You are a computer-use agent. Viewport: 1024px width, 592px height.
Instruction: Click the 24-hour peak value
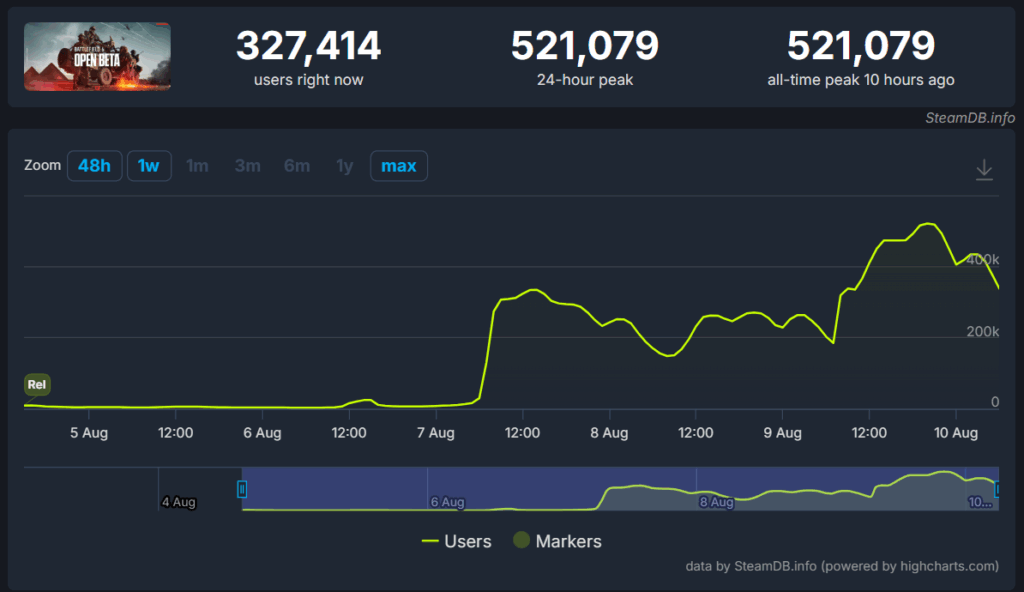585,45
